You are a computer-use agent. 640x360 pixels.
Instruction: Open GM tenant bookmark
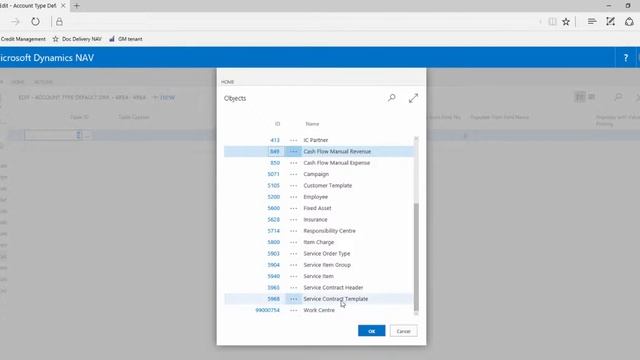tap(126, 39)
